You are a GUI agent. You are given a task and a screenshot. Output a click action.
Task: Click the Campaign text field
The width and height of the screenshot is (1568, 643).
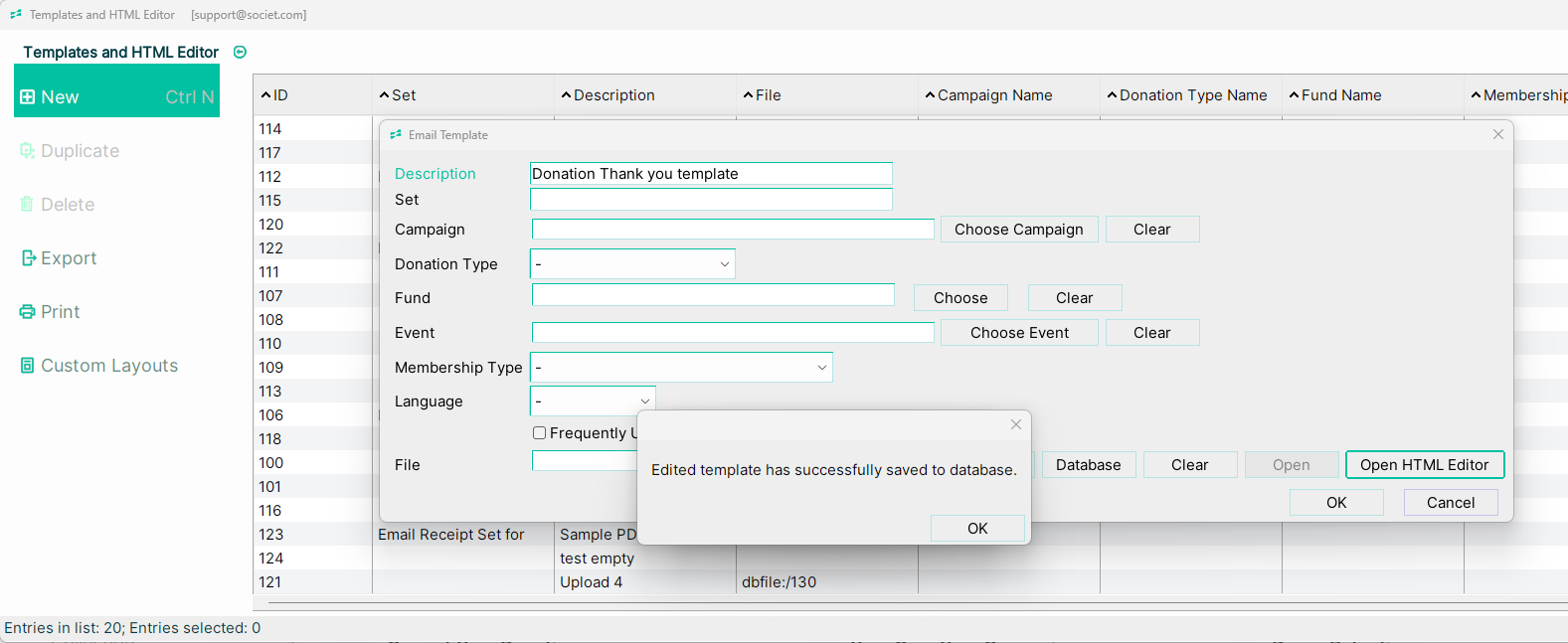(x=733, y=230)
